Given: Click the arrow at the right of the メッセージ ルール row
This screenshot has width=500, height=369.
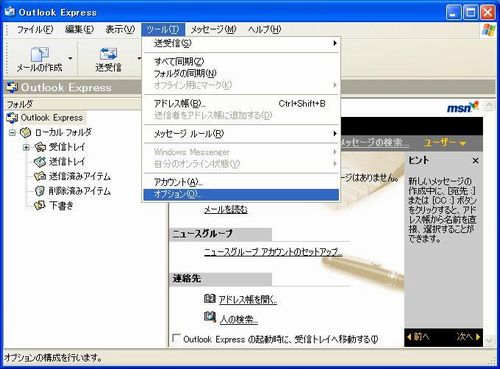Looking at the screenshot, I should click(x=335, y=134).
